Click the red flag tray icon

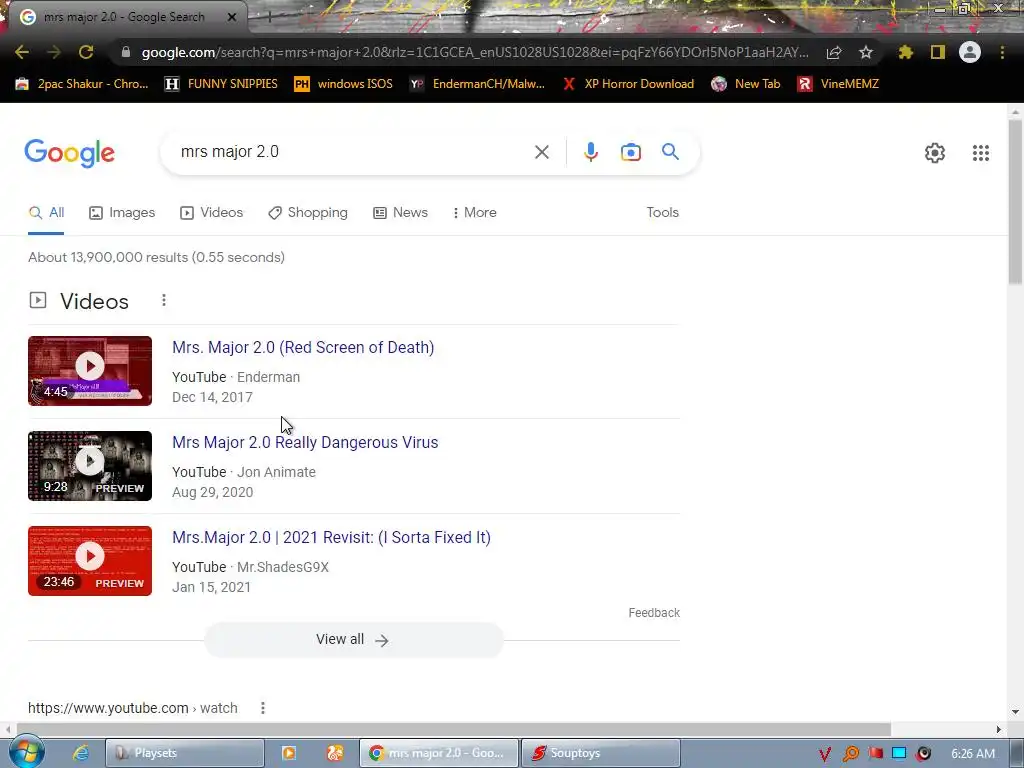(875, 754)
